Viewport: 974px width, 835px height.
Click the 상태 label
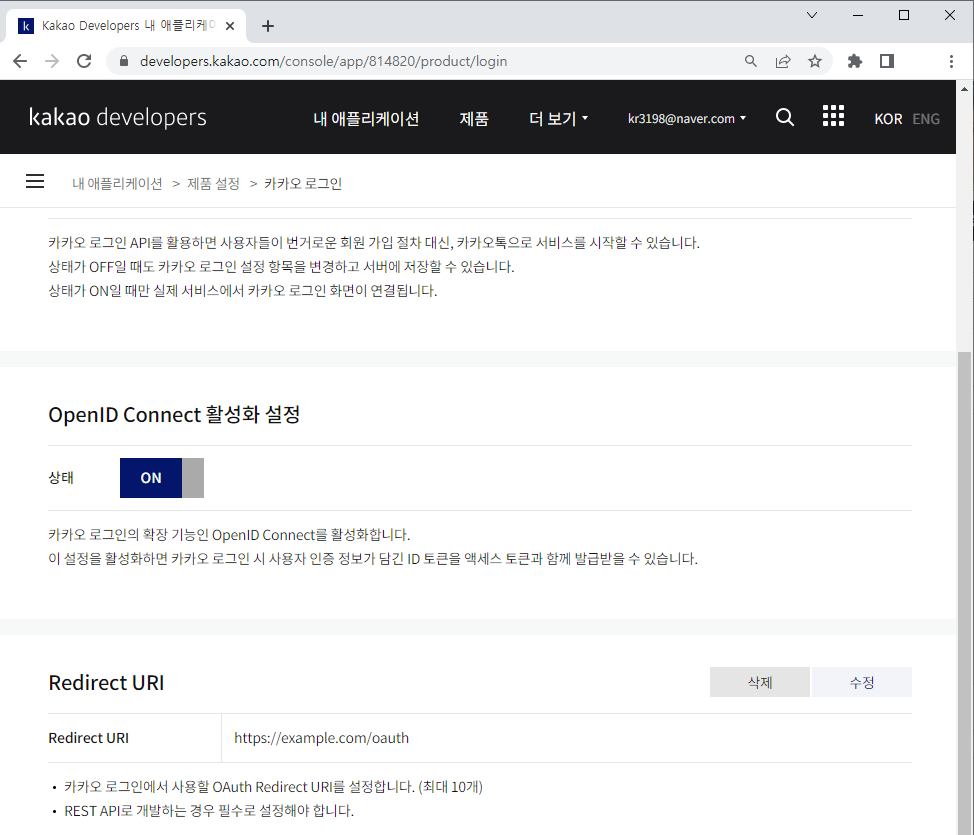click(61, 478)
